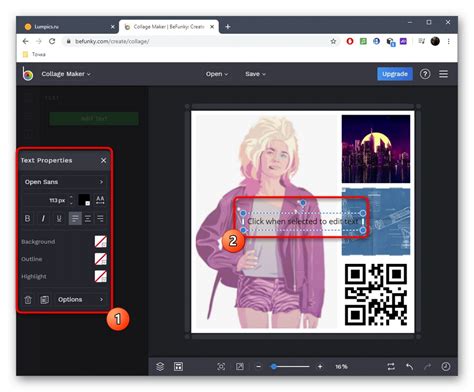
Task: Redo the last action
Action: tap(427, 367)
